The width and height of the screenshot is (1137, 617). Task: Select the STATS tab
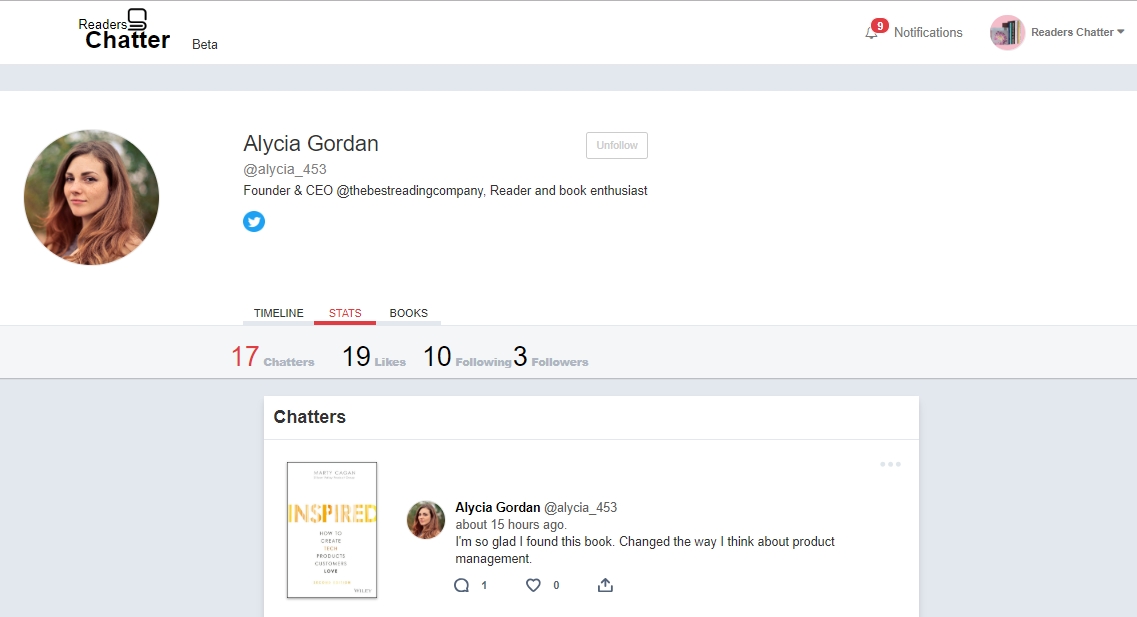click(x=344, y=313)
